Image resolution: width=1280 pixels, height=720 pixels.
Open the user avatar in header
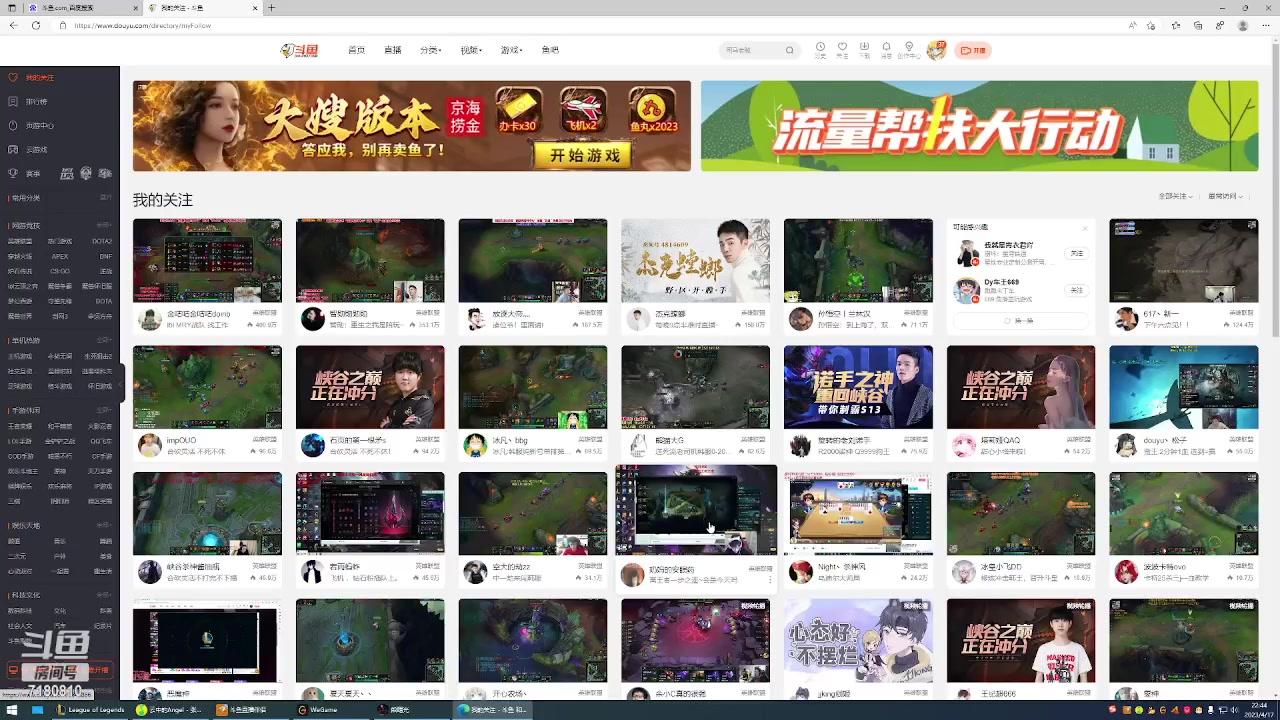pos(936,50)
